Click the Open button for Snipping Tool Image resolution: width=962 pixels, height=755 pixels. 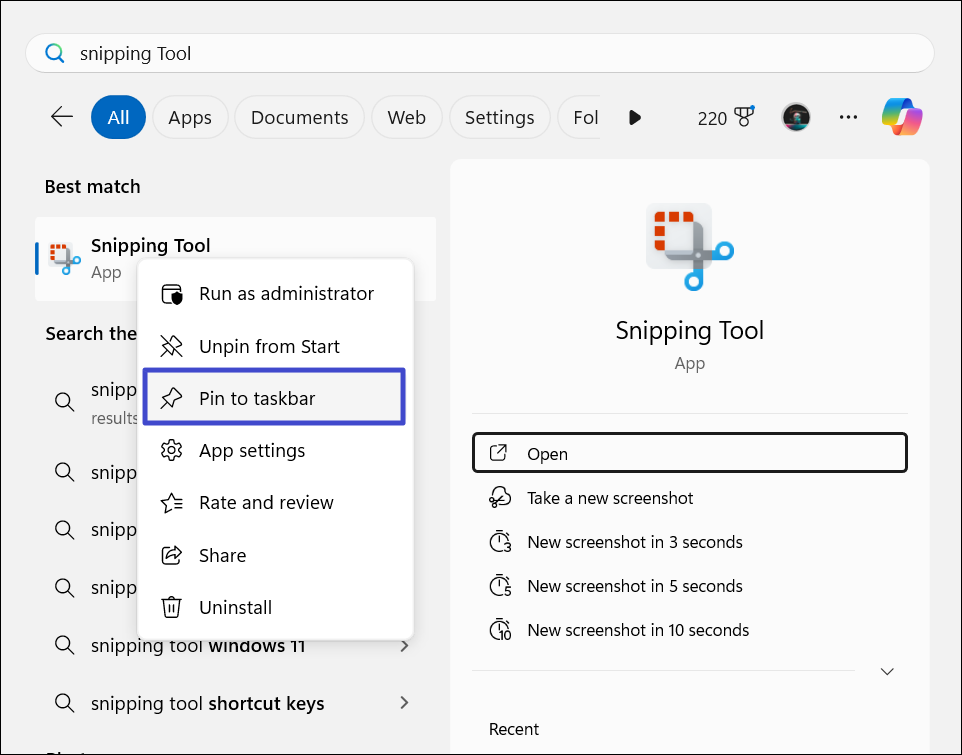click(x=689, y=453)
